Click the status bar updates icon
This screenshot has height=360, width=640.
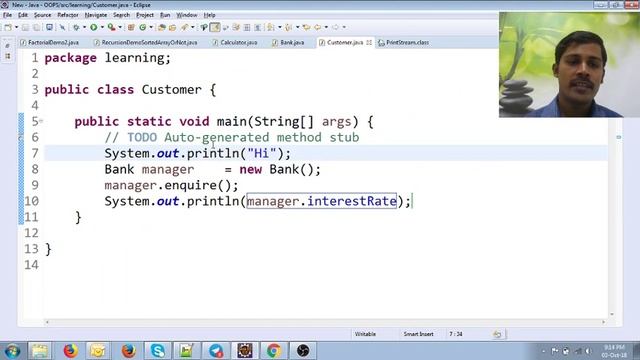point(497,334)
